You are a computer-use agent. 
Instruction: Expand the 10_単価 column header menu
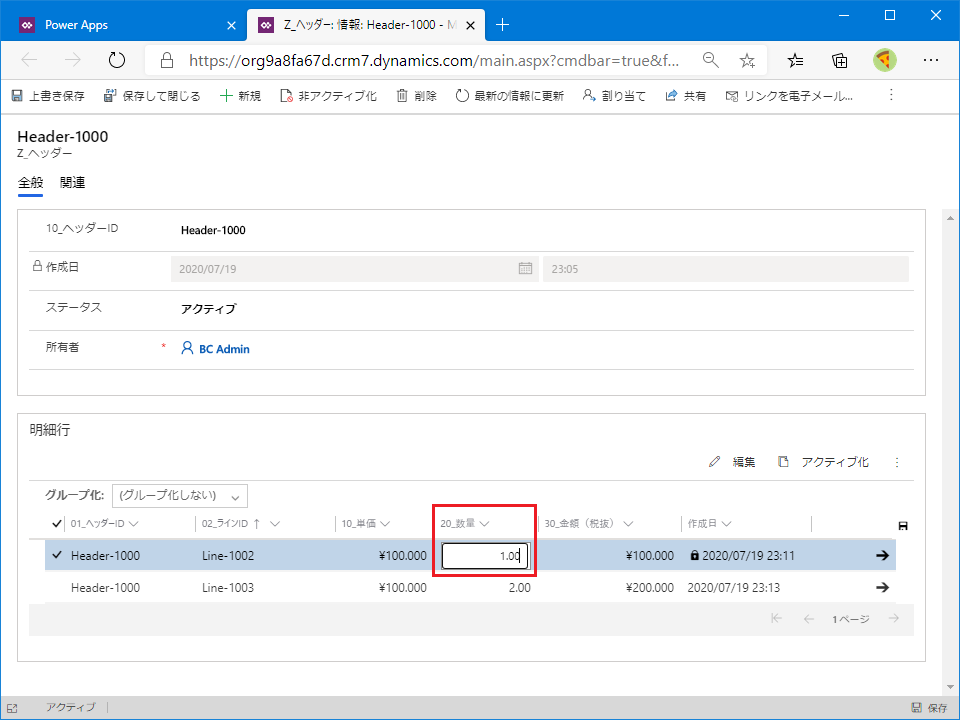[385, 523]
